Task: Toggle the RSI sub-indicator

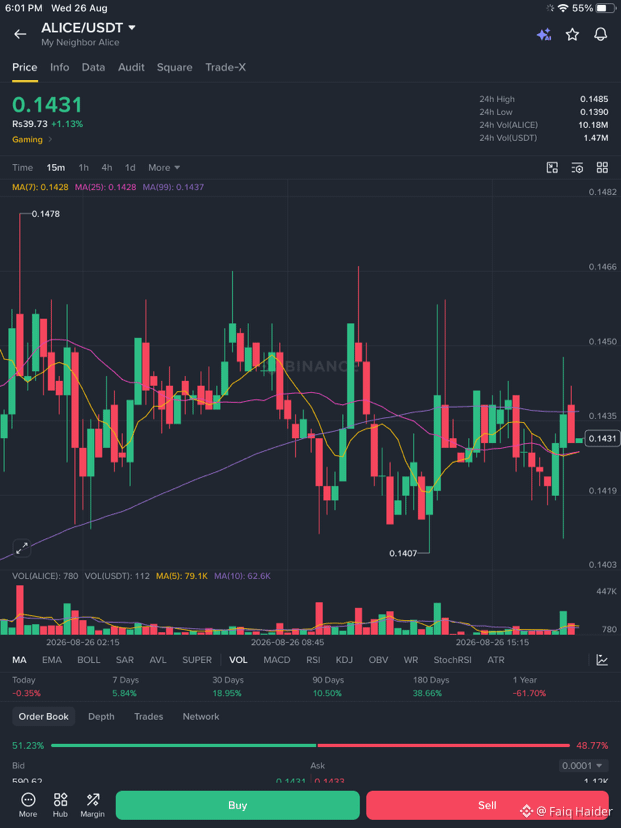Action: click(x=313, y=660)
